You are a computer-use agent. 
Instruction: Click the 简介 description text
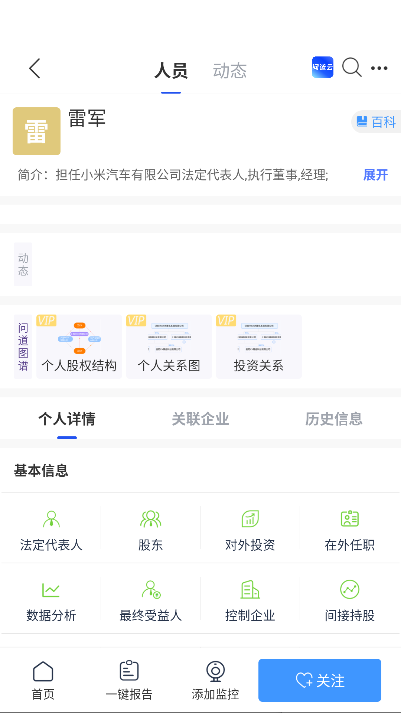(173, 175)
